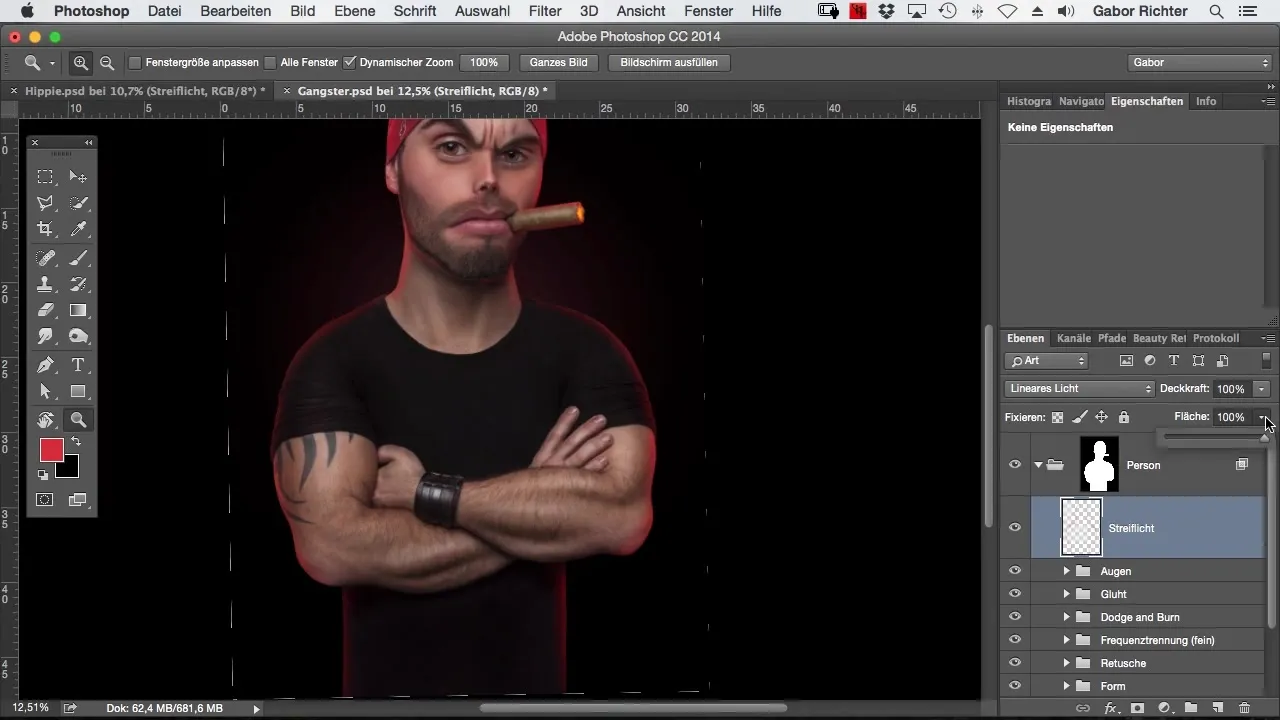Select the Pen tool
This screenshot has height=720, width=1280.
pos(45,365)
